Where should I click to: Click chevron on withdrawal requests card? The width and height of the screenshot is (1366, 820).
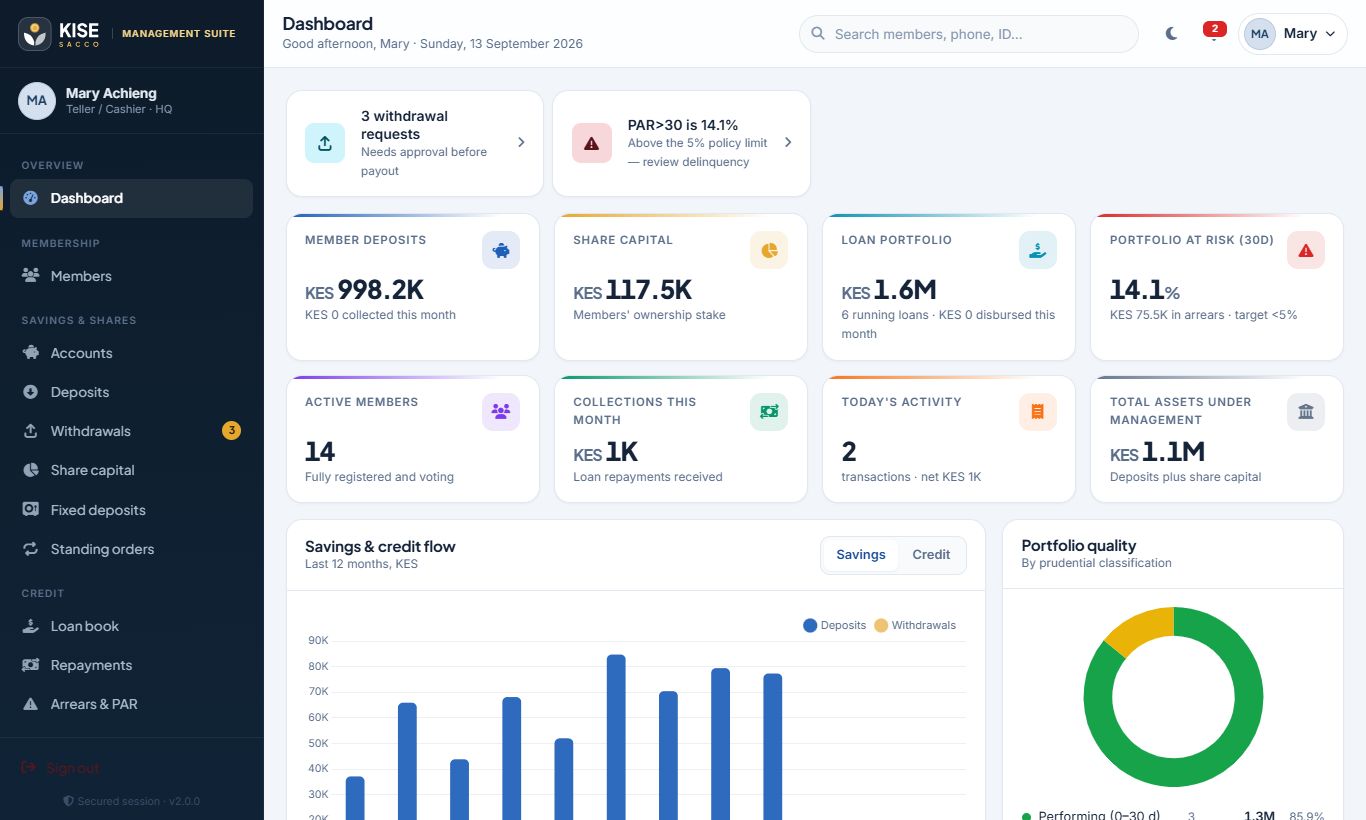[x=521, y=143]
